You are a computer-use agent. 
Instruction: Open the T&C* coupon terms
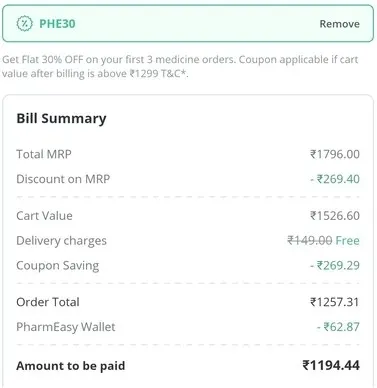click(x=175, y=73)
